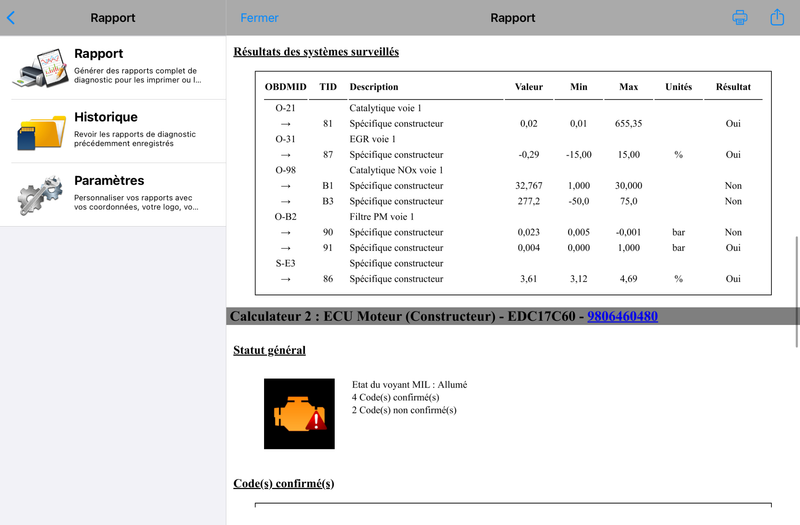Open ECU reference link 9806460480
800x525 pixels.
click(x=622, y=316)
